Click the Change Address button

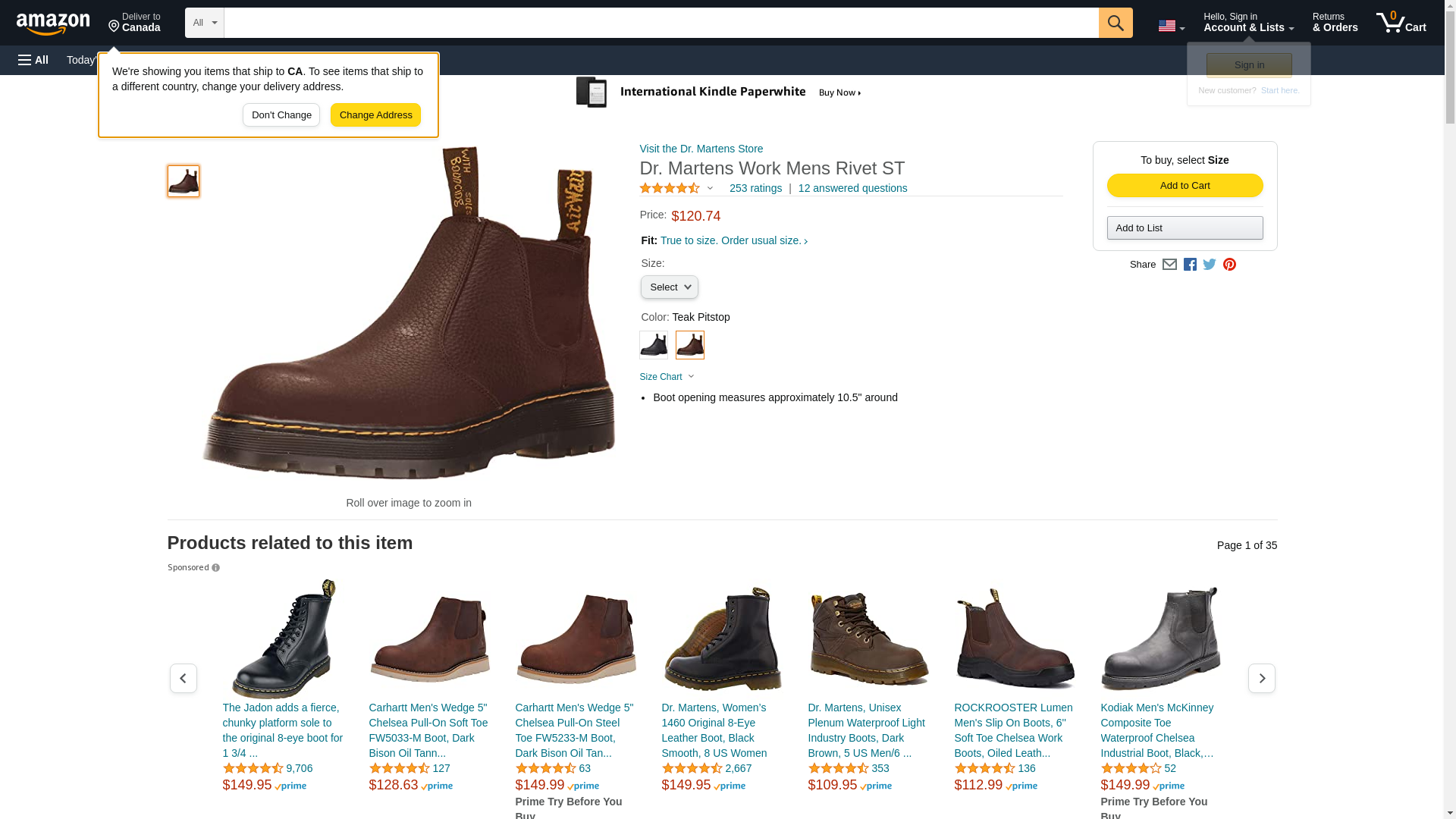tap(375, 115)
